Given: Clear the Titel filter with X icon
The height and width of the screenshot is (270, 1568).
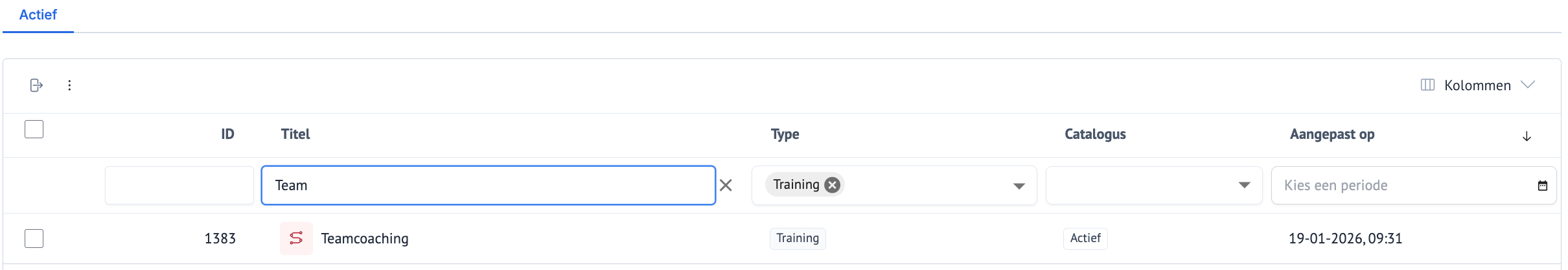Looking at the screenshot, I should click(x=726, y=186).
